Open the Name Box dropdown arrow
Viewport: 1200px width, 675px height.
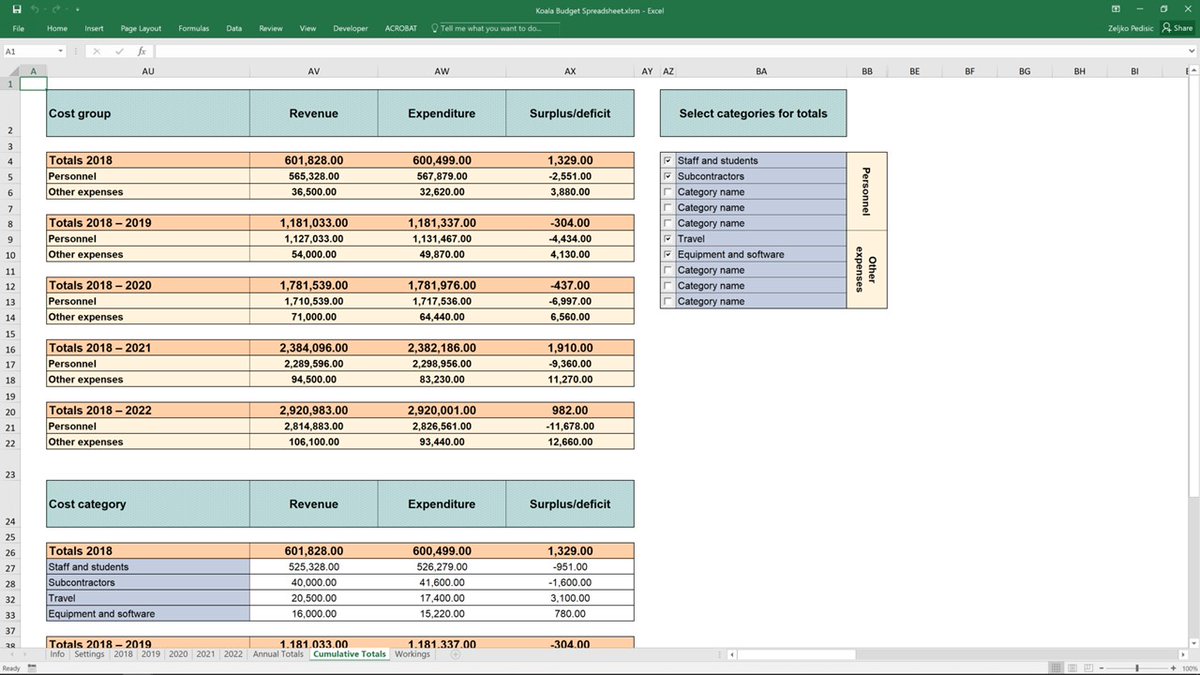coord(61,51)
